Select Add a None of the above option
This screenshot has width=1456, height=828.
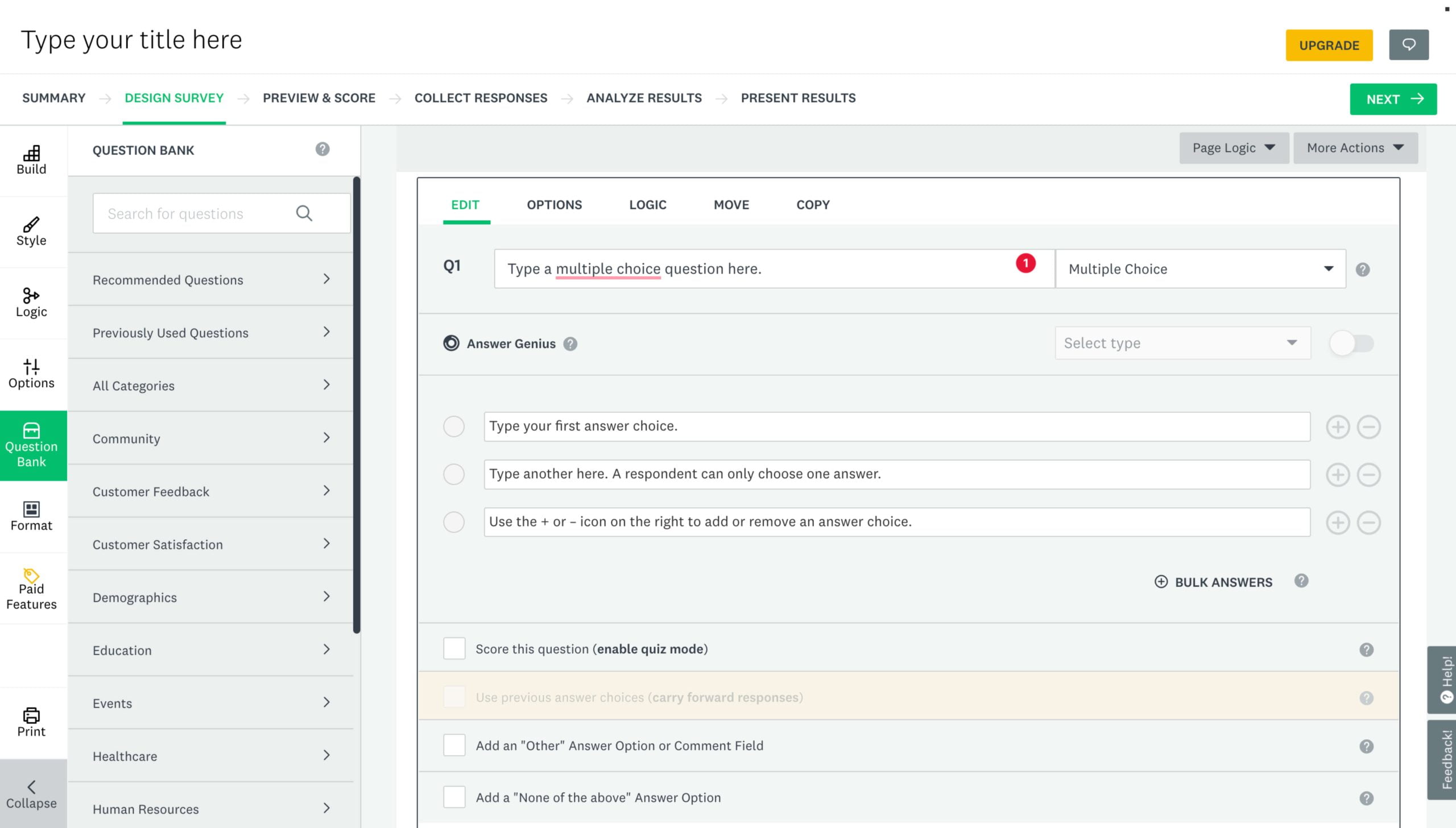coord(453,798)
